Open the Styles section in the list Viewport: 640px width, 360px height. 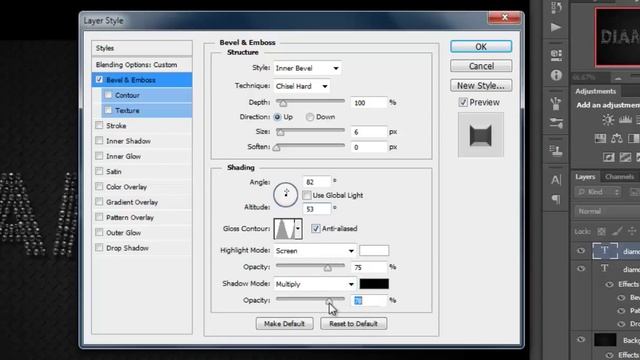(x=142, y=48)
